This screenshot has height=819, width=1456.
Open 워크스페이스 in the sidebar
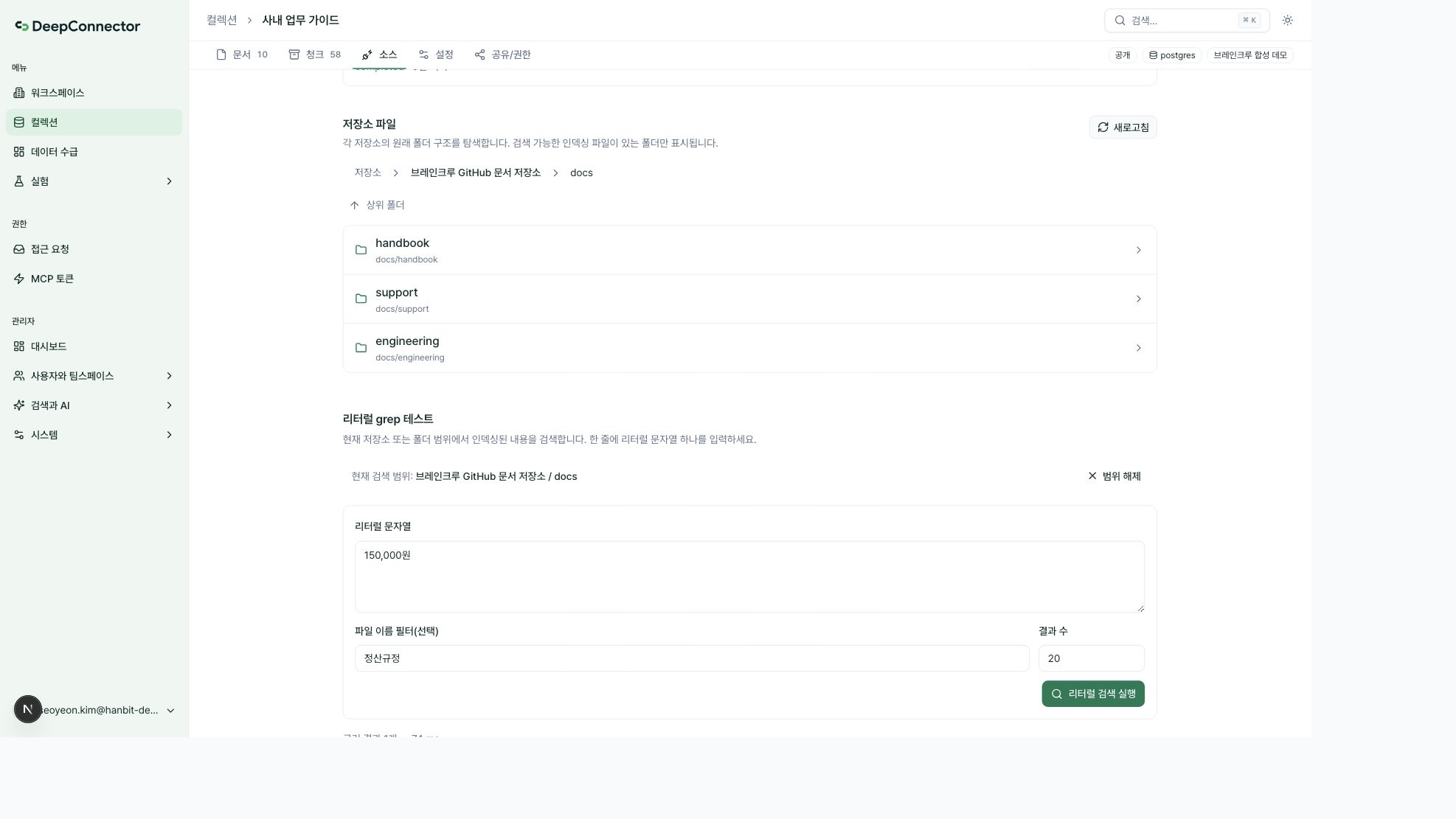point(94,93)
